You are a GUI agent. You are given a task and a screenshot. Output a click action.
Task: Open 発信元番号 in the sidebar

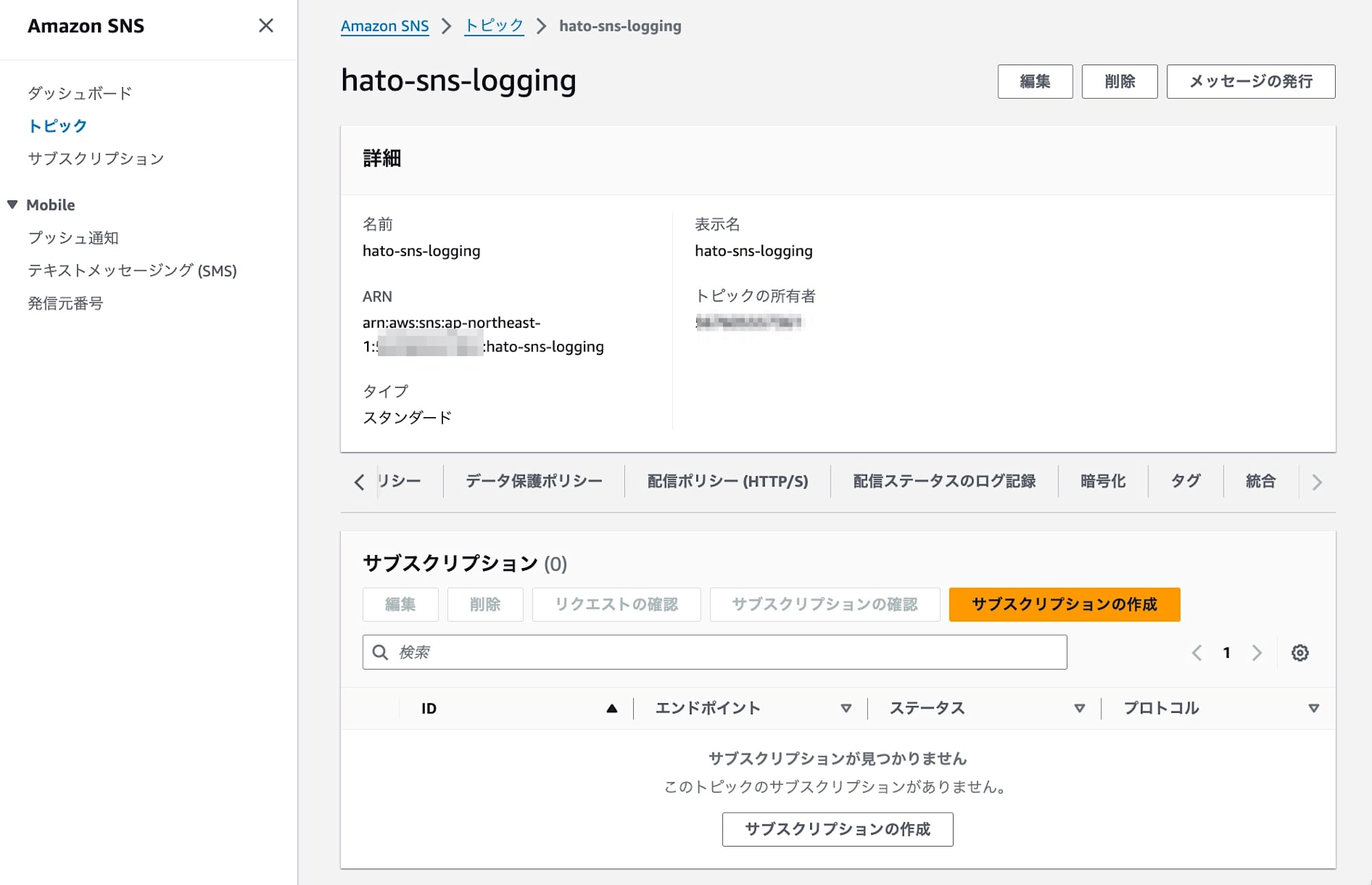click(x=65, y=303)
